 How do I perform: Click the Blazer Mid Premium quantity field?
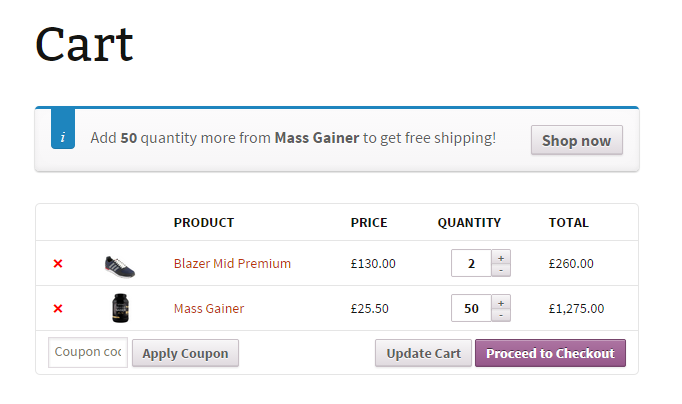(x=471, y=264)
